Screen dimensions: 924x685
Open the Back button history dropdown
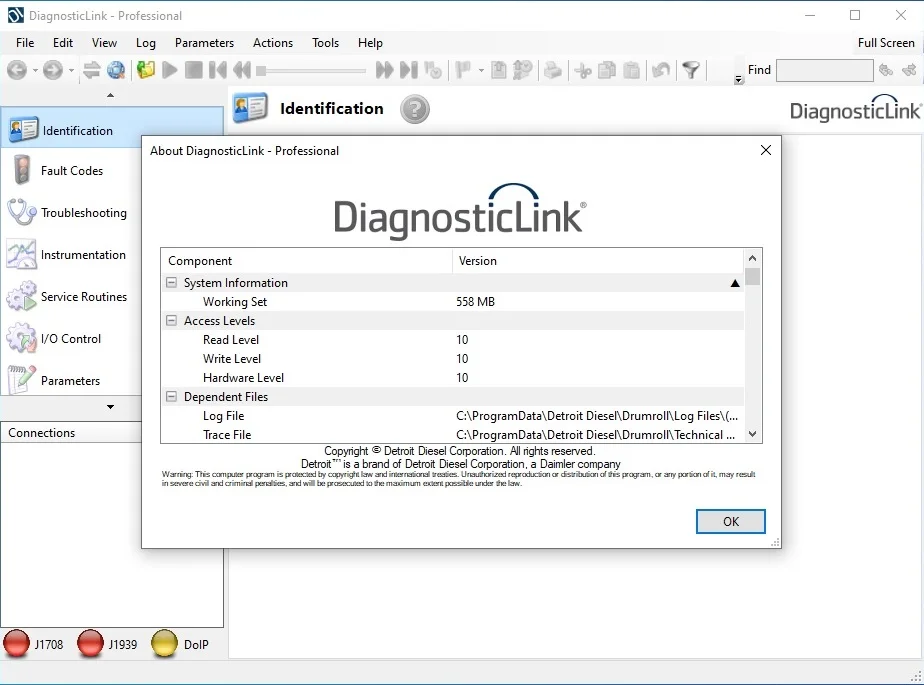pos(35,71)
